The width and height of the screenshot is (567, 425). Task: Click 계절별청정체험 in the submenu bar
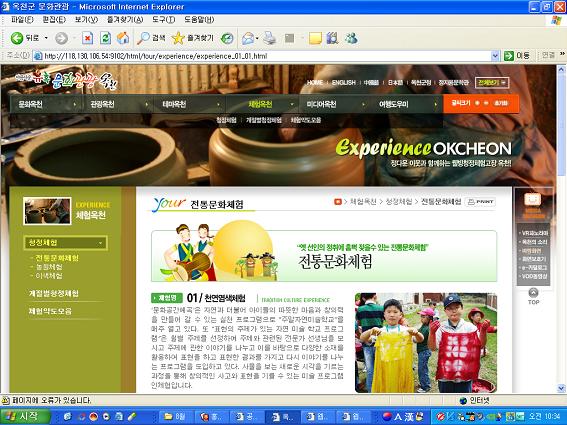point(264,120)
